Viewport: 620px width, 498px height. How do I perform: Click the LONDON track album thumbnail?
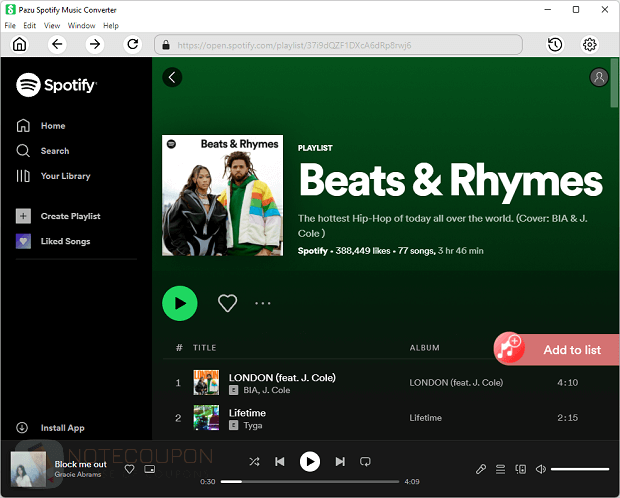pyautogui.click(x=206, y=382)
